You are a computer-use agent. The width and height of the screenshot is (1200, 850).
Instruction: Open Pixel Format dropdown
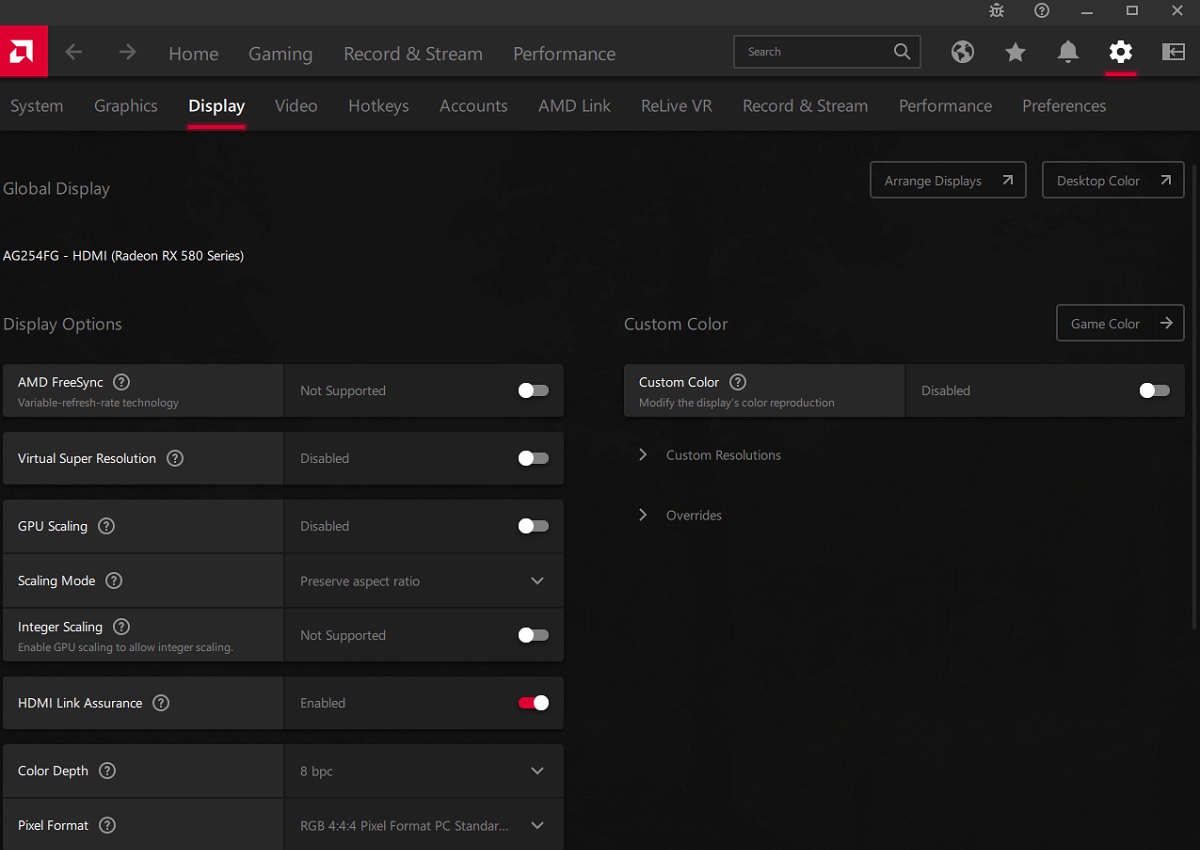tap(424, 825)
